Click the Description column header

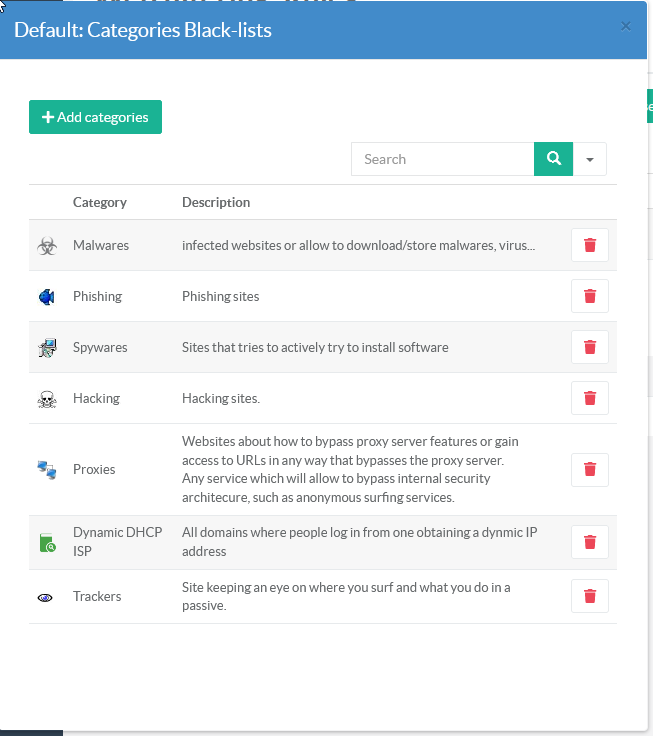[216, 202]
